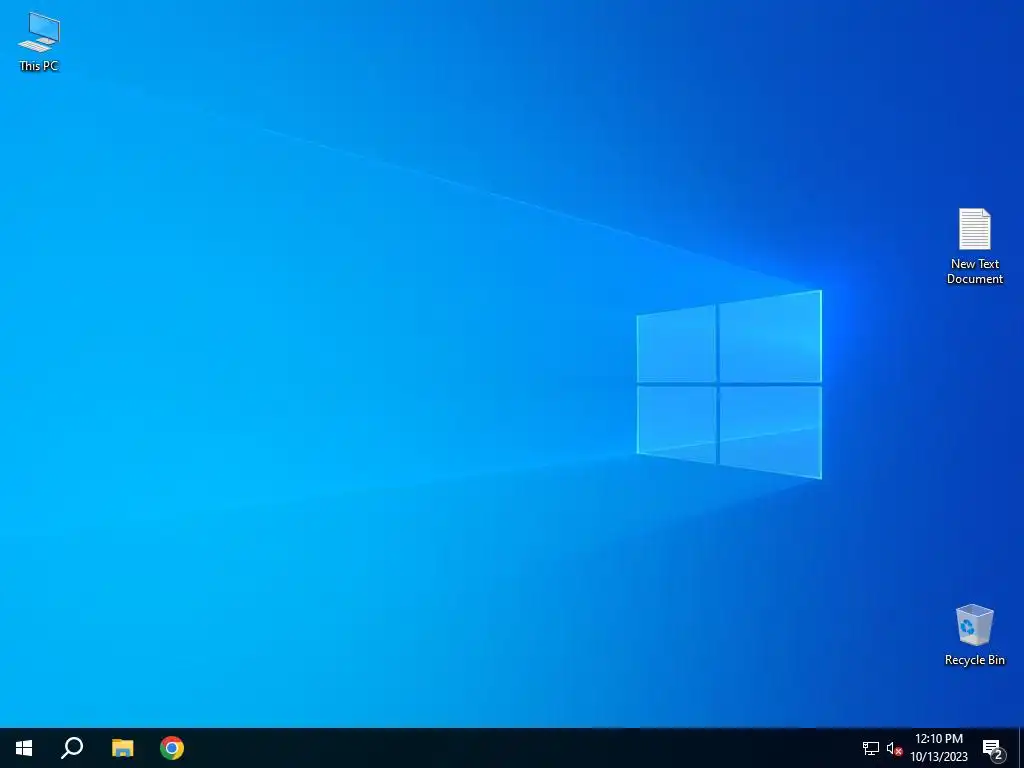Open the network status tray icon
This screenshot has width=1024, height=768.
click(x=871, y=748)
